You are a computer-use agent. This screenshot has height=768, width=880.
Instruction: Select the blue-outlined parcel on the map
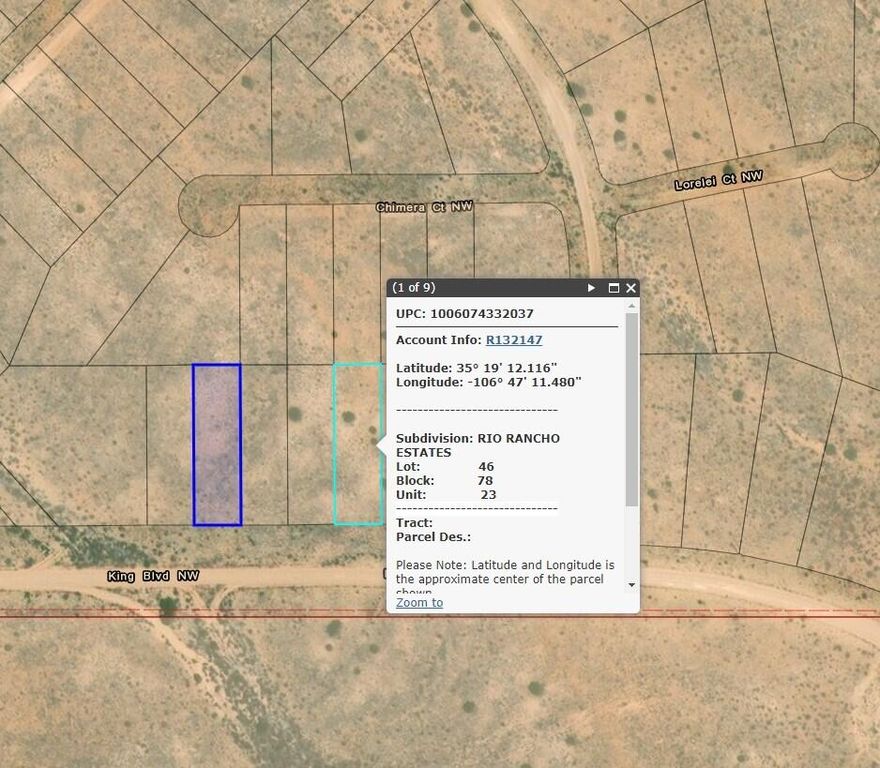[216, 445]
